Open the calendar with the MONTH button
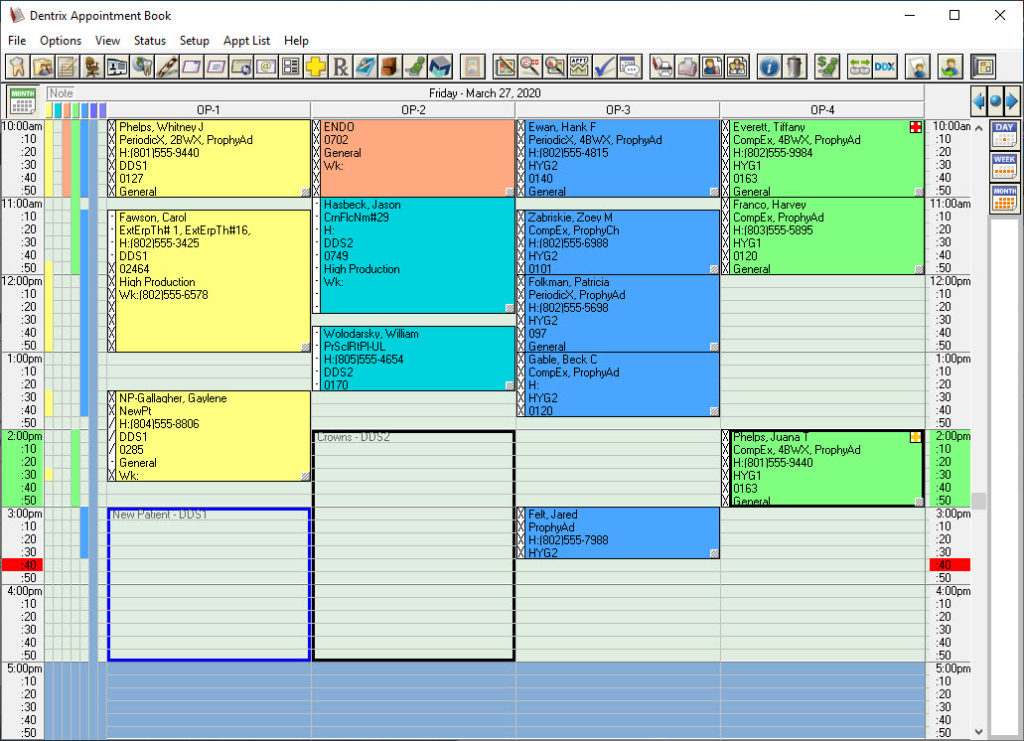 tap(22, 100)
